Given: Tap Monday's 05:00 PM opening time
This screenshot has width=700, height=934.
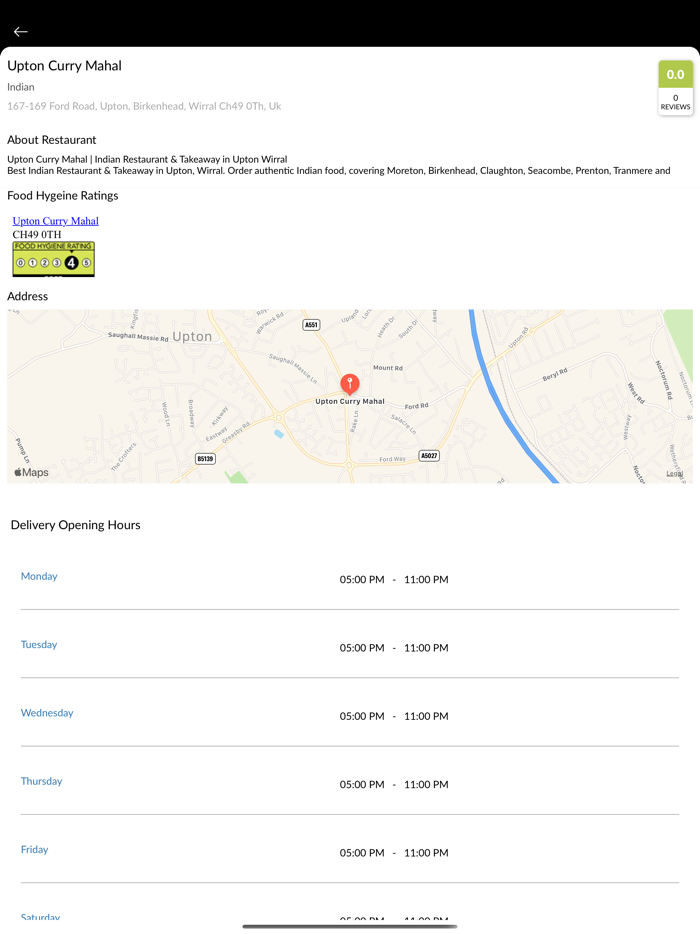Looking at the screenshot, I should (362, 580).
